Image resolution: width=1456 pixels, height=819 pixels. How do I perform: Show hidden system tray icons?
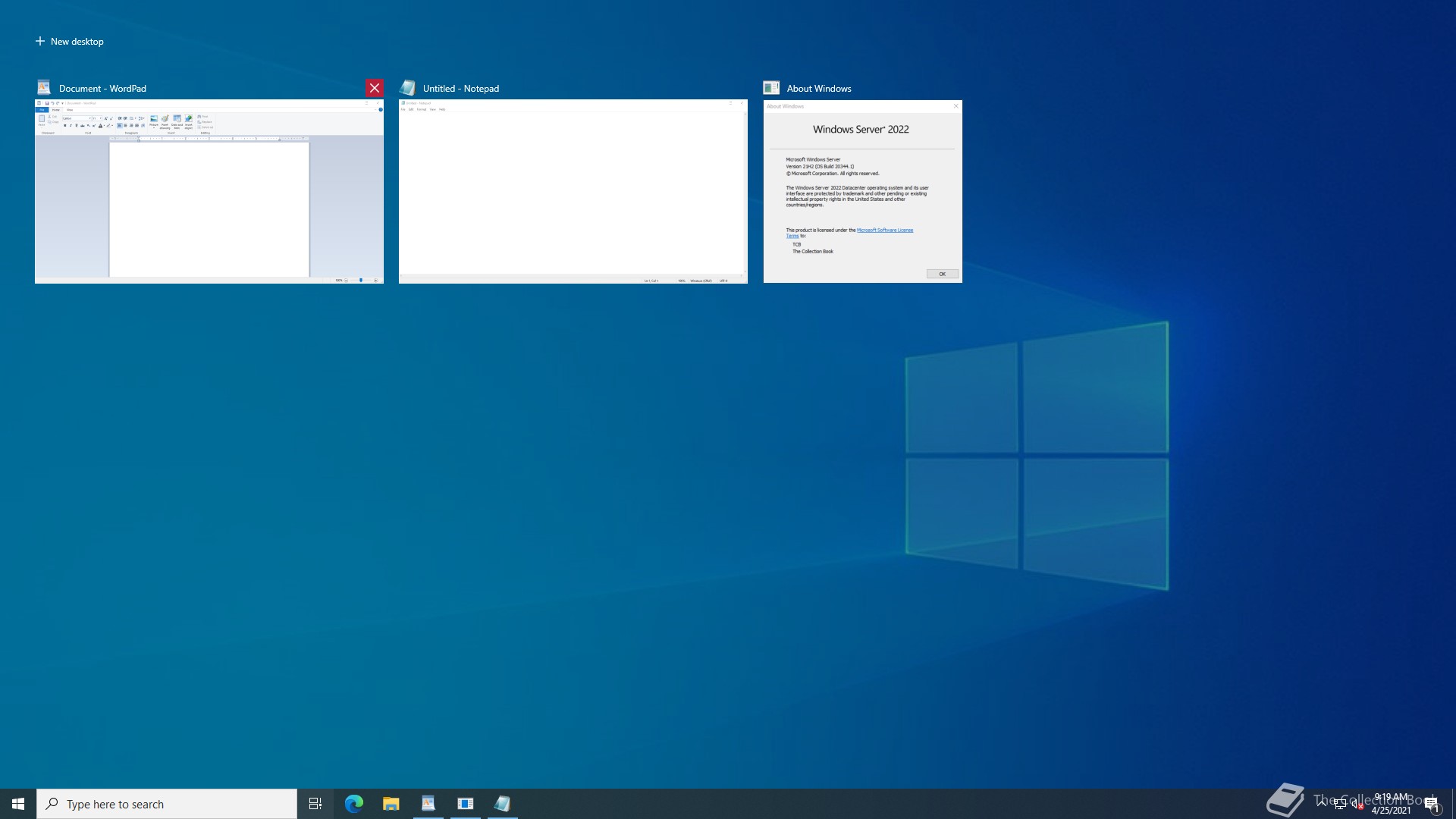tap(1322, 804)
